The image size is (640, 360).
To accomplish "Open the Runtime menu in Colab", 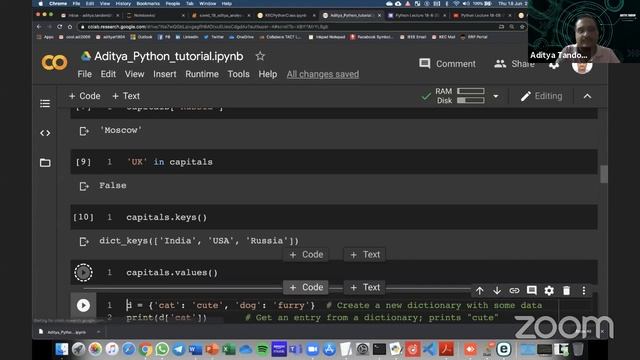I will click(202, 74).
